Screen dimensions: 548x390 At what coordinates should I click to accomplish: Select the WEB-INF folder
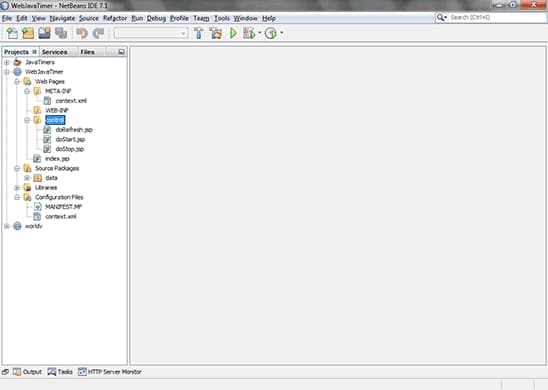(57, 110)
